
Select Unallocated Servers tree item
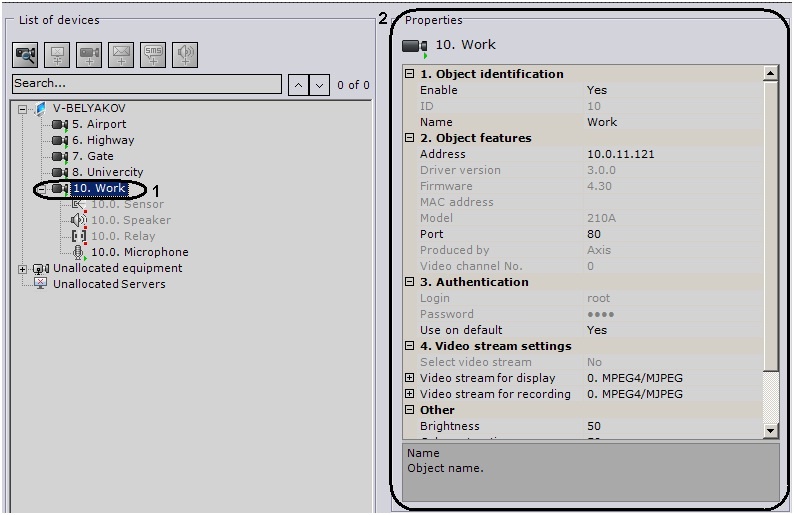pyautogui.click(x=109, y=284)
